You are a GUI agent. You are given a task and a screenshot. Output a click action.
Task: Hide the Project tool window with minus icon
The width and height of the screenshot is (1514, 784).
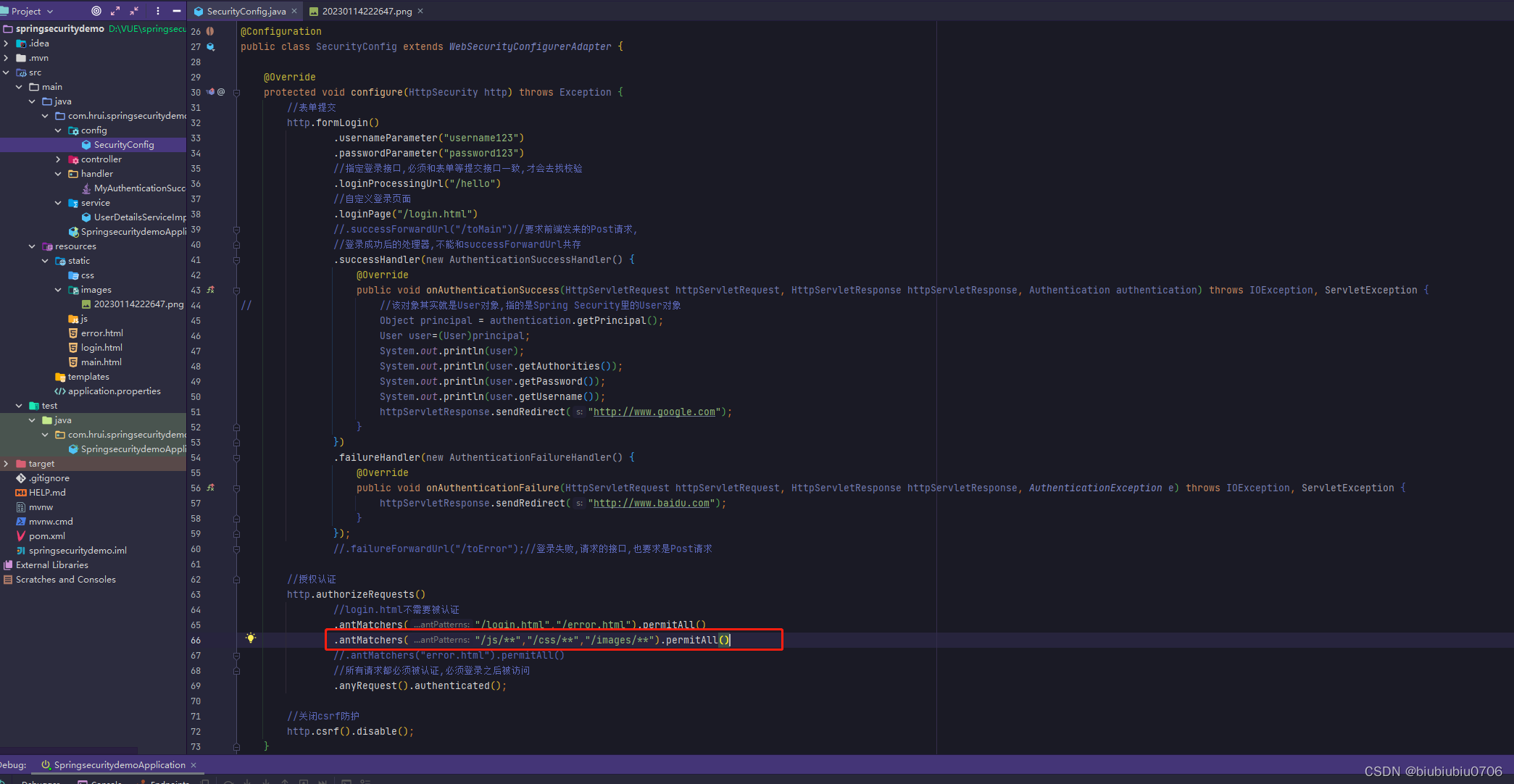[x=177, y=11]
